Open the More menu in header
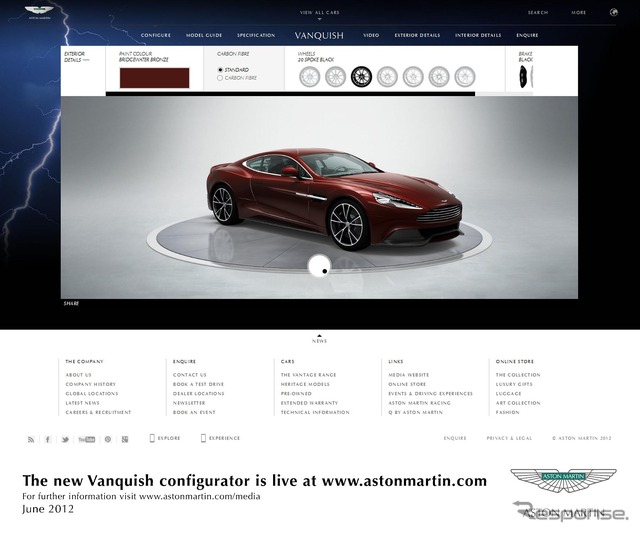This screenshot has width=640, height=533. coord(578,13)
